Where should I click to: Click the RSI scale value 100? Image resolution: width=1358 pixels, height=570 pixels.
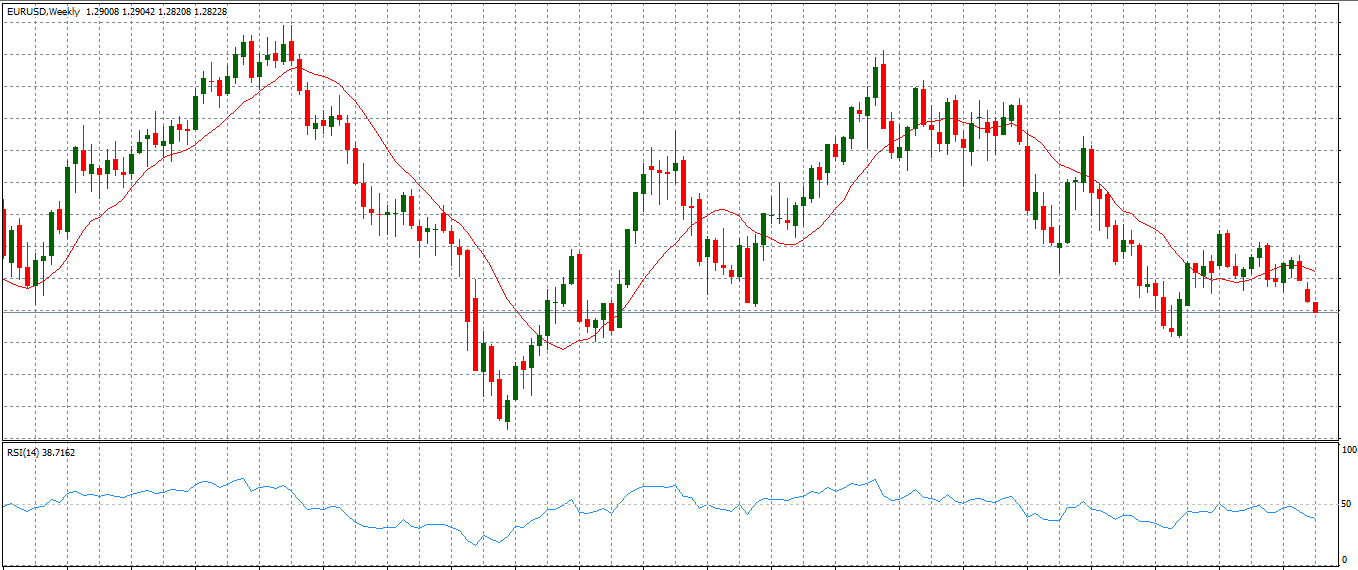1349,449
